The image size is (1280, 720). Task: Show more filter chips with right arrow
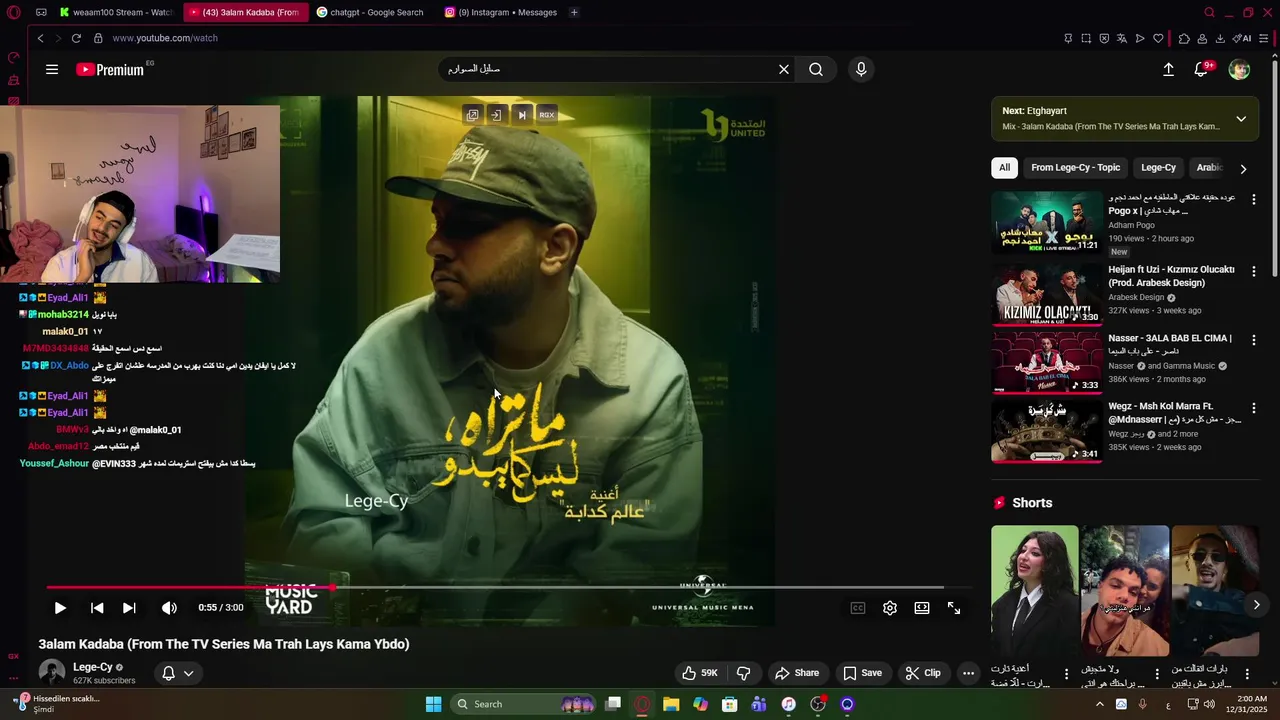[1243, 168]
